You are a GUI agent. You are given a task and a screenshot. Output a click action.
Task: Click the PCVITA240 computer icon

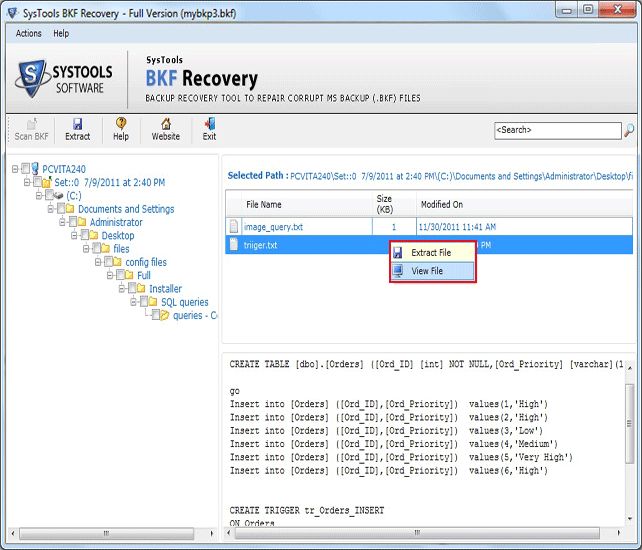tap(34, 169)
